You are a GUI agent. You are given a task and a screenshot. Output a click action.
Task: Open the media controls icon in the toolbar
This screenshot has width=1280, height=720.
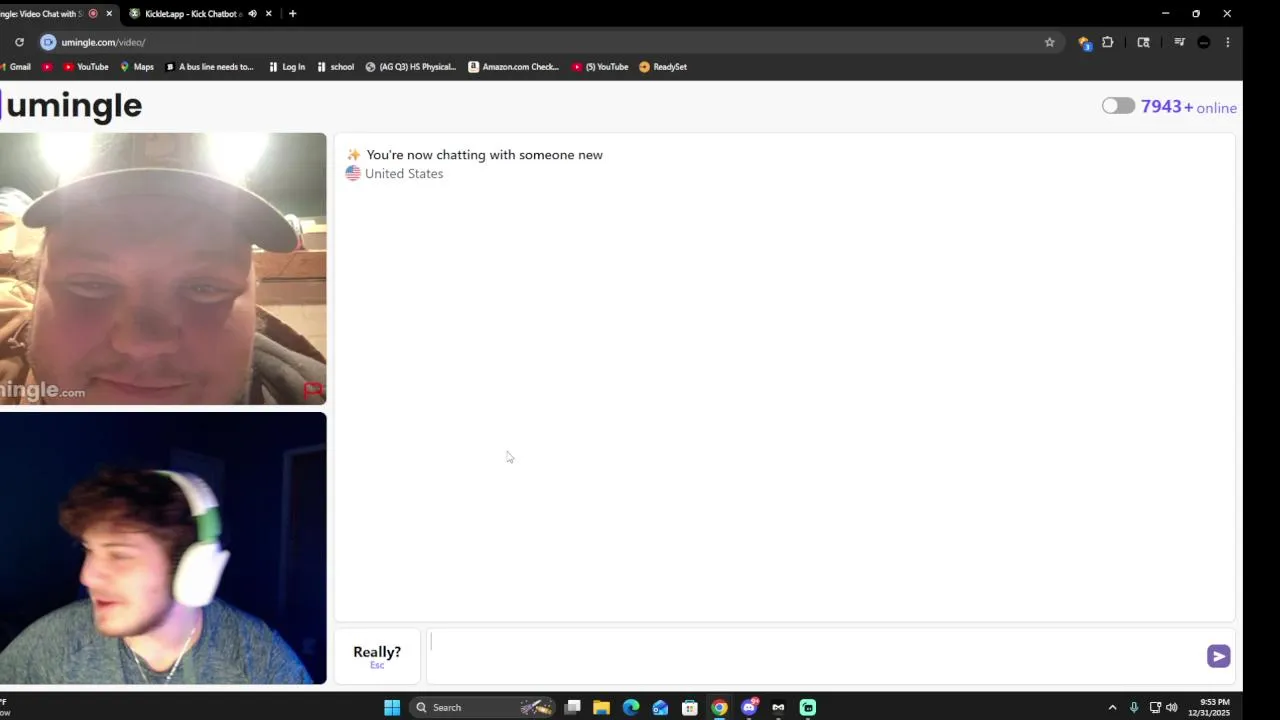1179,42
